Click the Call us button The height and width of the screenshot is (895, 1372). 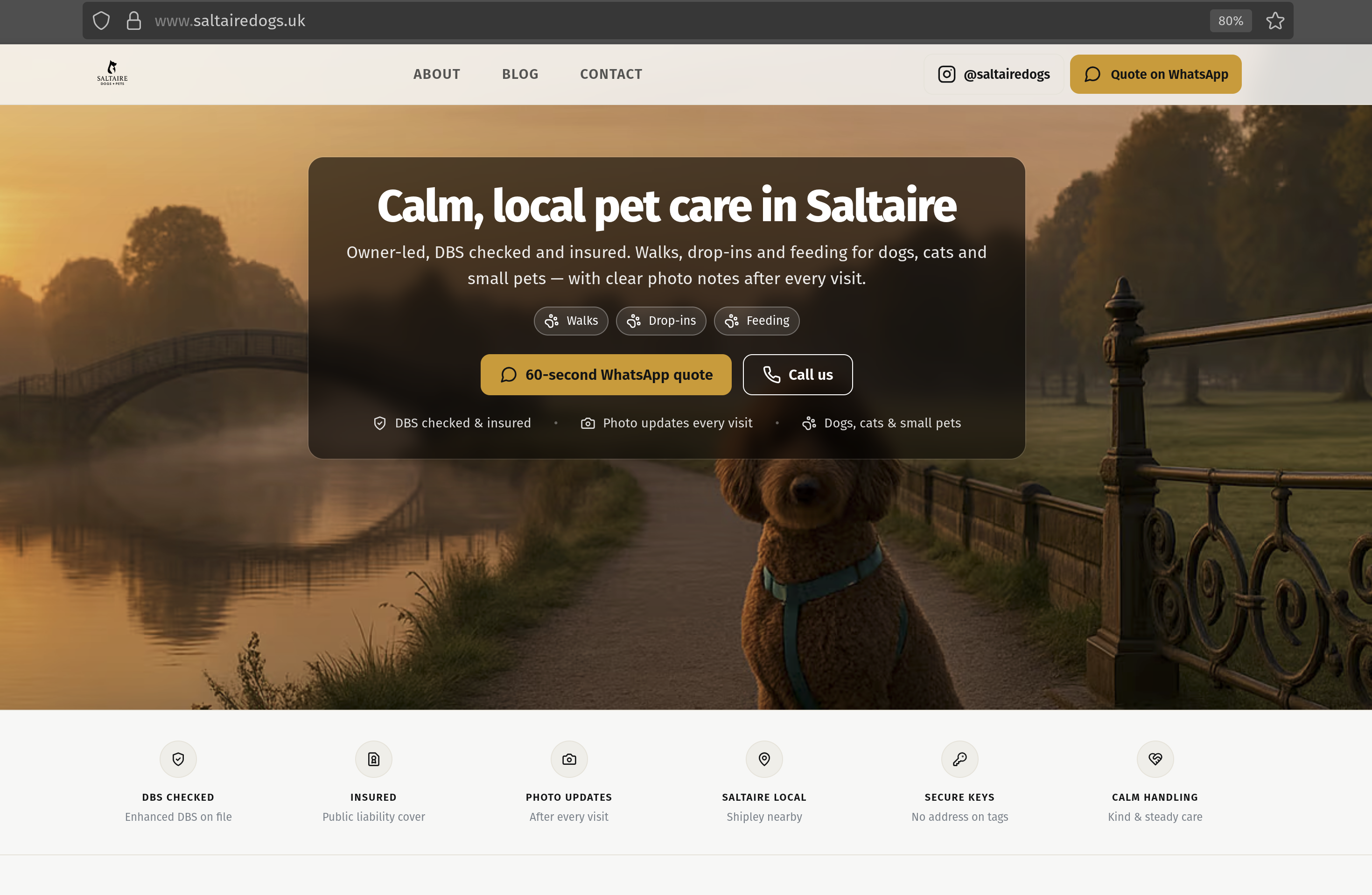coord(798,375)
